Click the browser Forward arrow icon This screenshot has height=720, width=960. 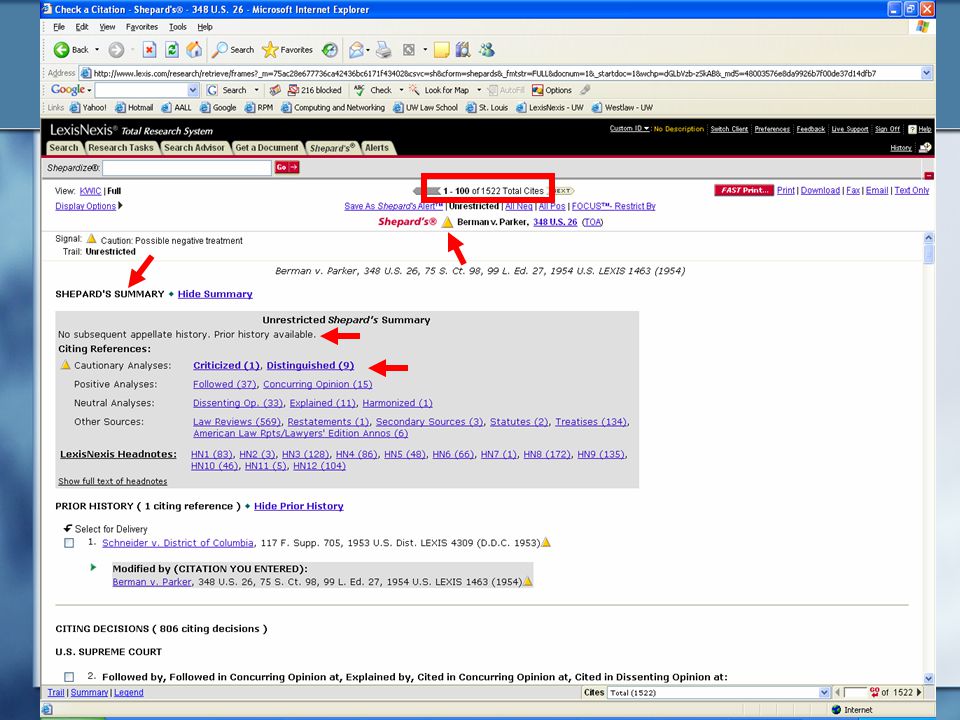pos(116,50)
